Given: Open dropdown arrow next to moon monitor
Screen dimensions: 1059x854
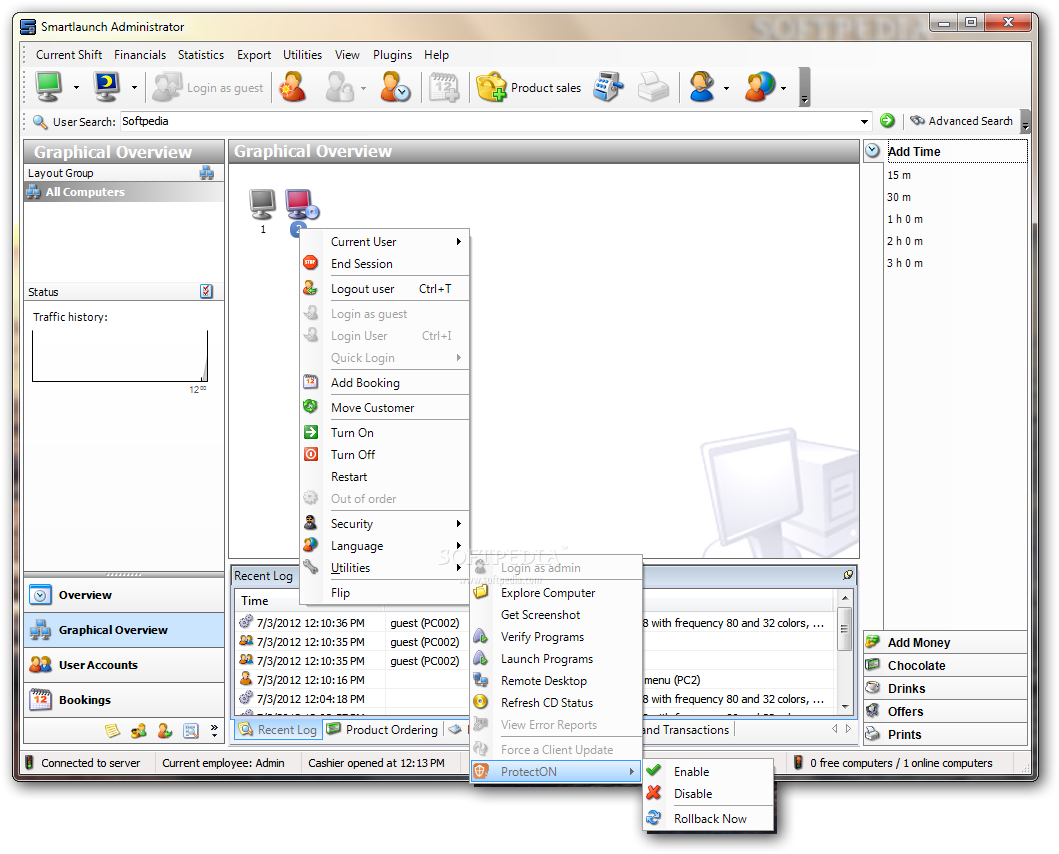Looking at the screenshot, I should point(134,88).
